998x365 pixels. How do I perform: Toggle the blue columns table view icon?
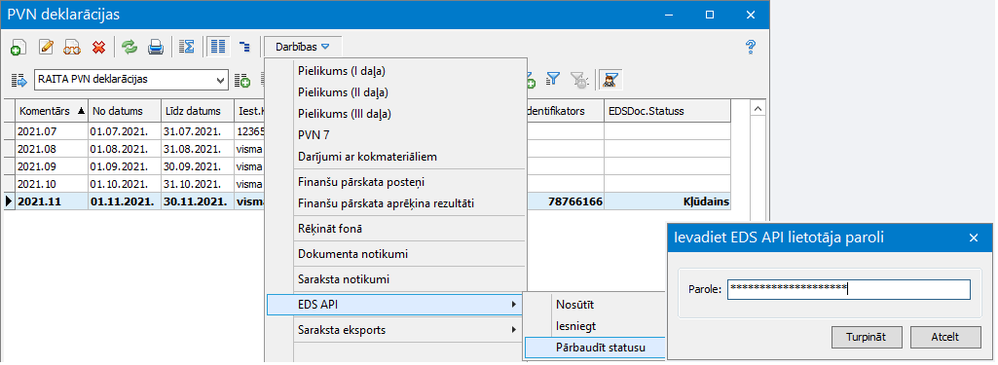pyautogui.click(x=218, y=47)
